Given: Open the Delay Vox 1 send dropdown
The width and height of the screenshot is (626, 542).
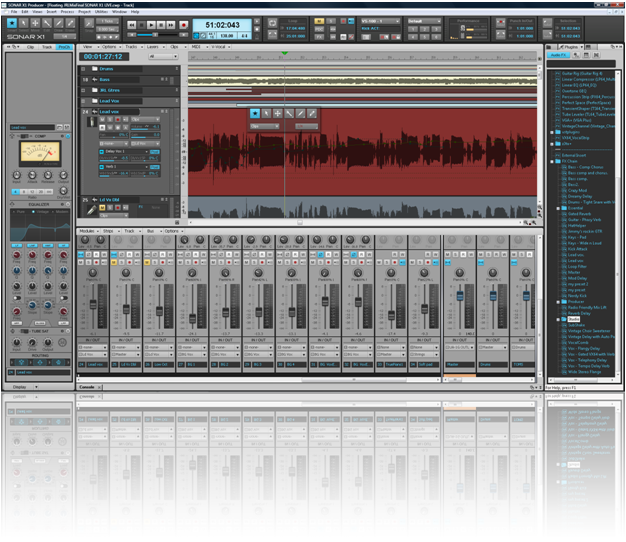Looking at the screenshot, I should [147, 152].
